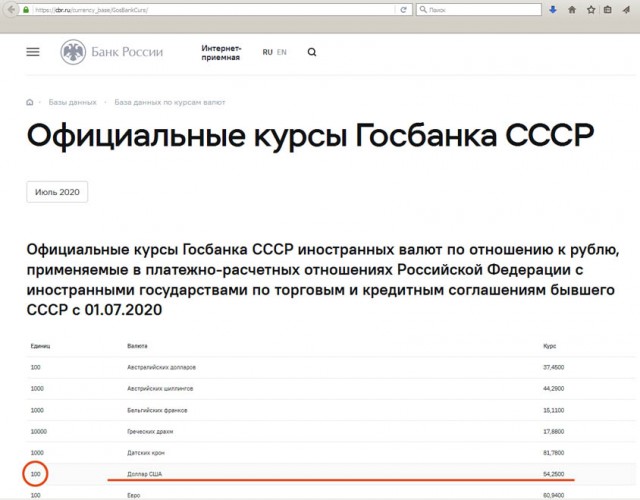Click rate value 60,9400
This screenshot has height=500, width=640.
coord(553,495)
